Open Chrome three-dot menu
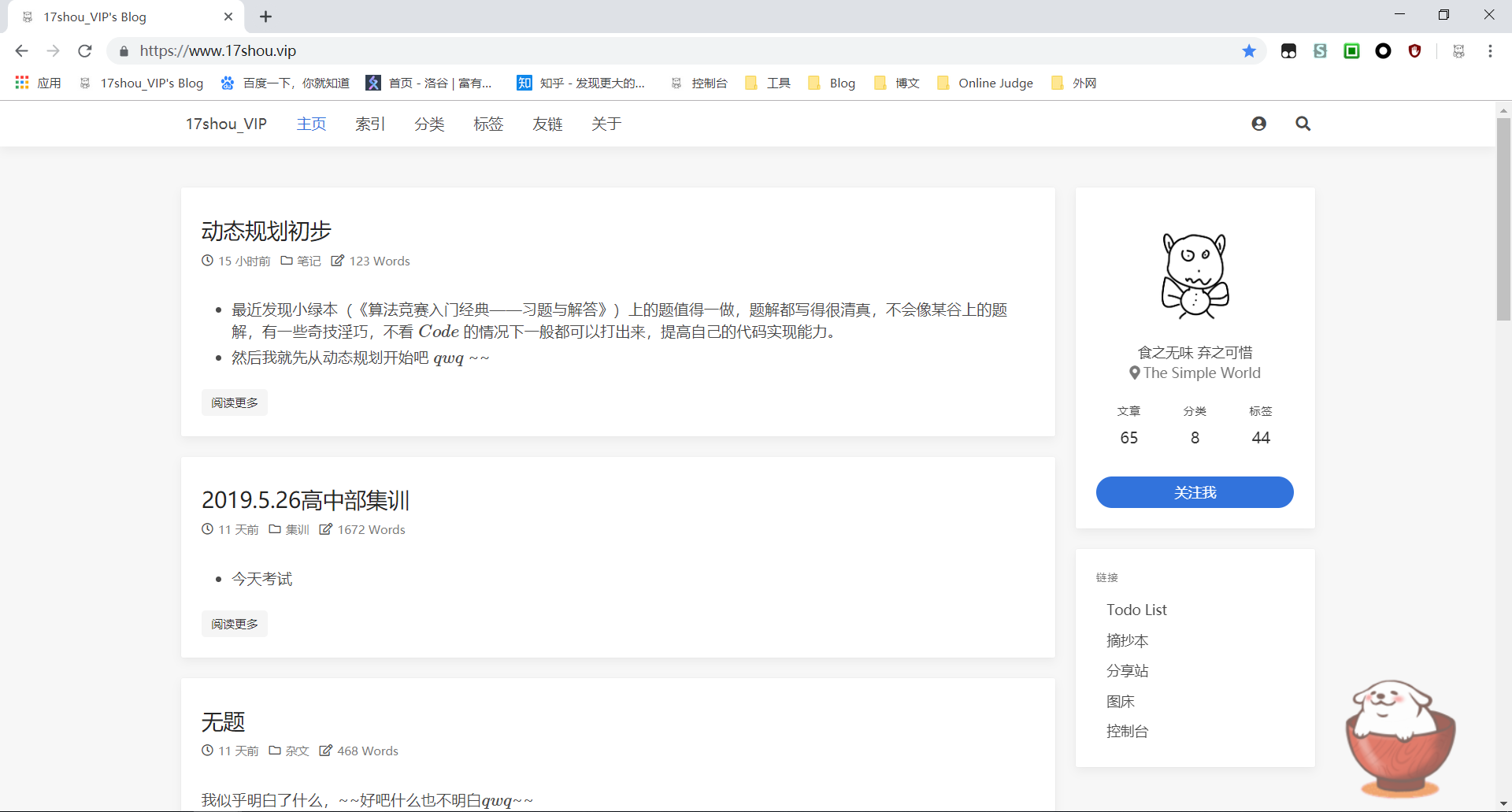This screenshot has width=1512, height=812. [x=1490, y=51]
